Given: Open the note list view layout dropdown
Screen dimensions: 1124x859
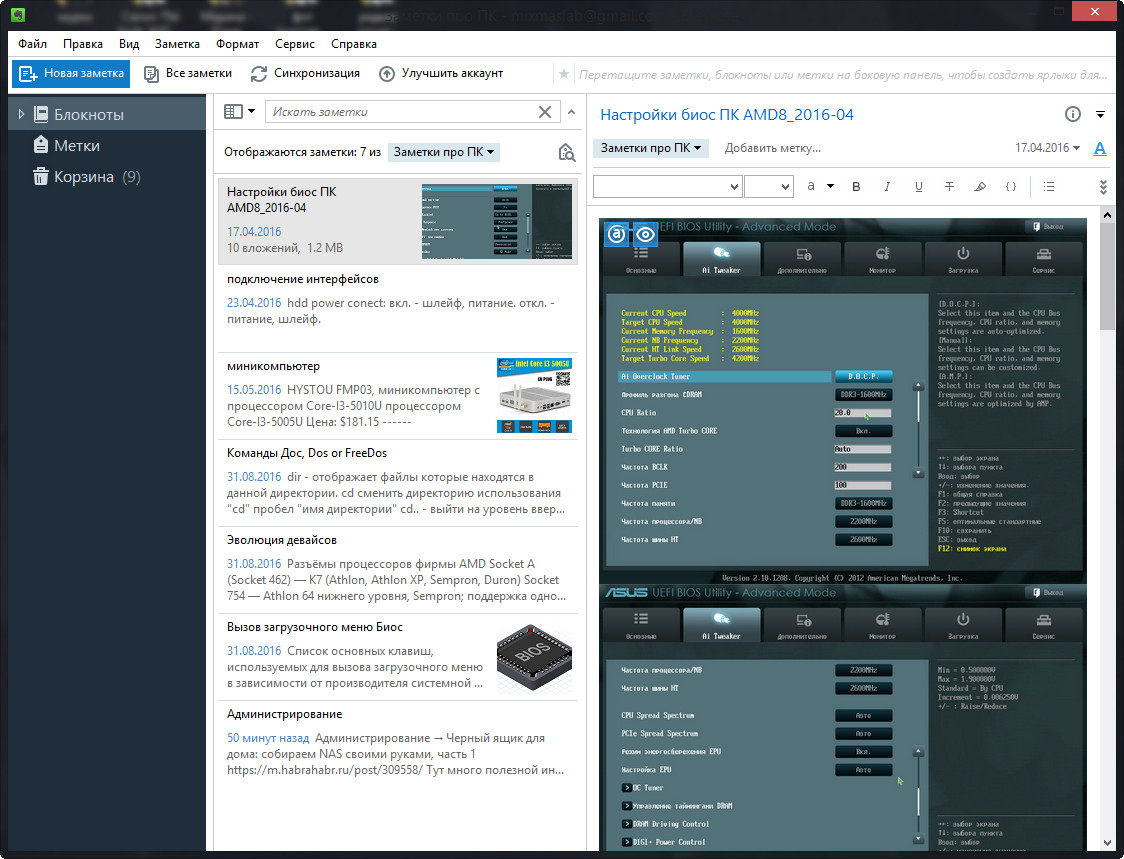Looking at the screenshot, I should (x=239, y=112).
